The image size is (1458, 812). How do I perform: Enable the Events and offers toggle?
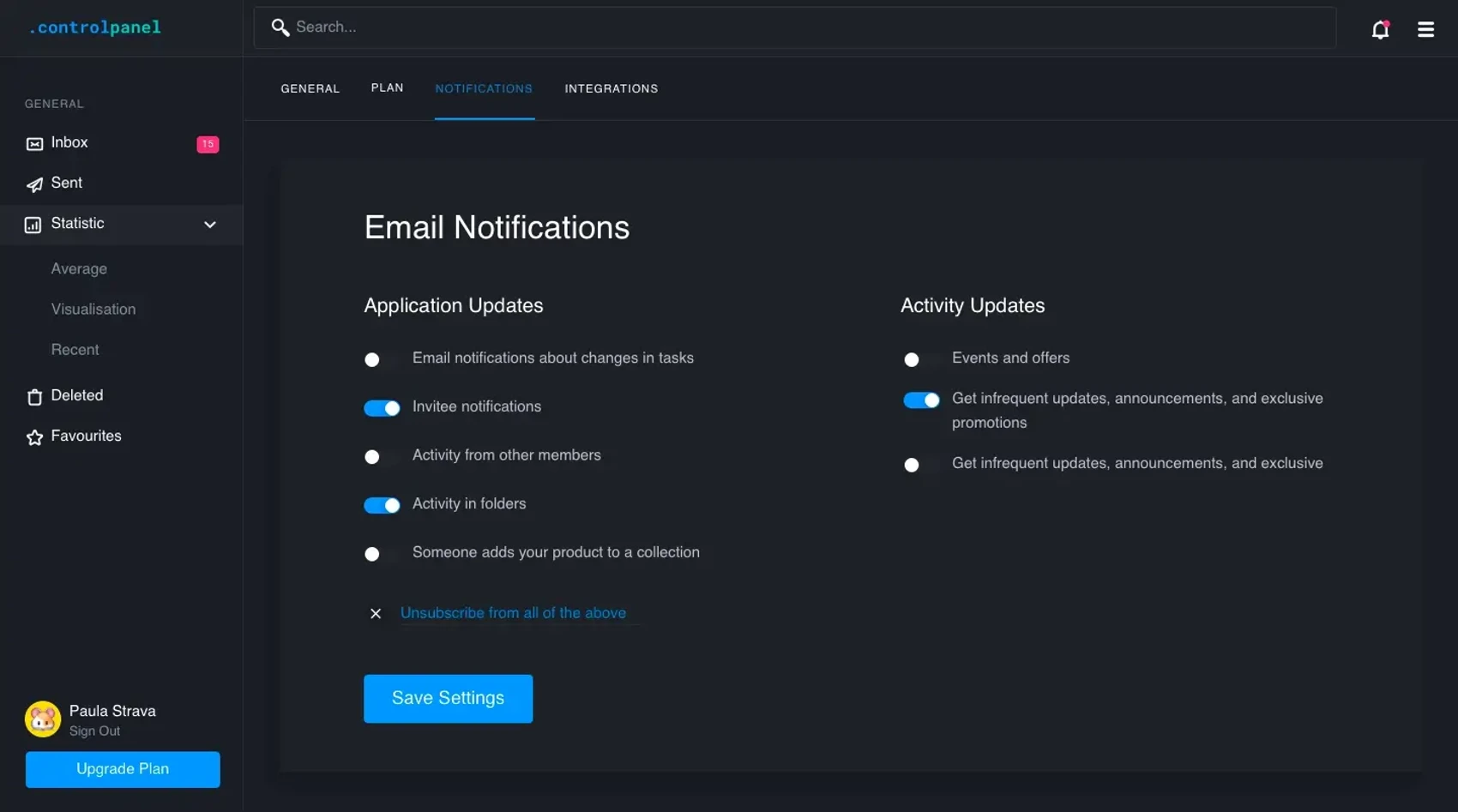coord(920,359)
